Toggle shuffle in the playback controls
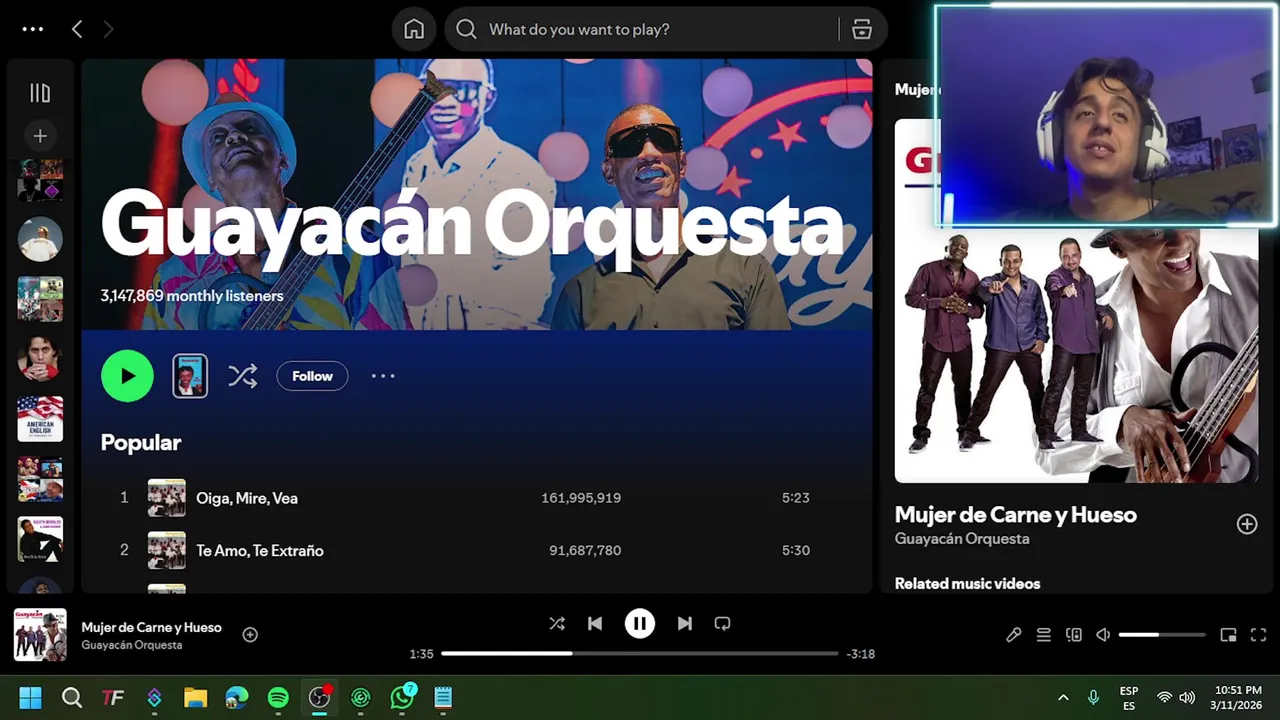 (x=557, y=623)
